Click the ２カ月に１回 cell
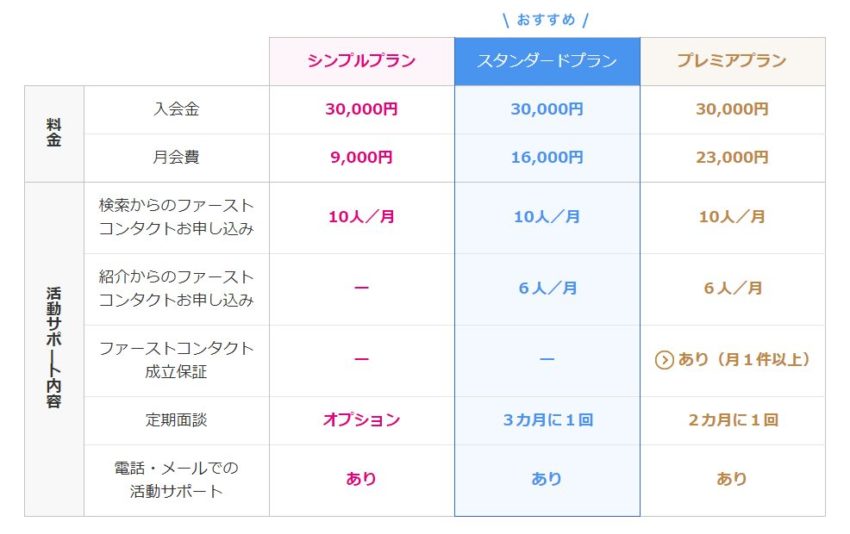Screen dimensions: 850x534 733,420
